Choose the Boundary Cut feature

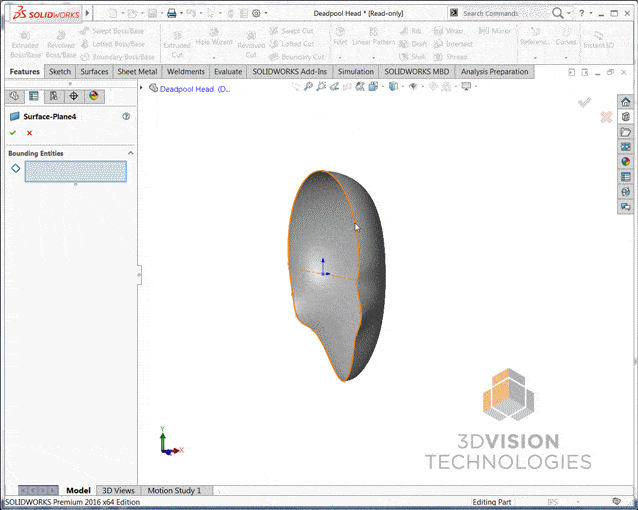(x=297, y=57)
